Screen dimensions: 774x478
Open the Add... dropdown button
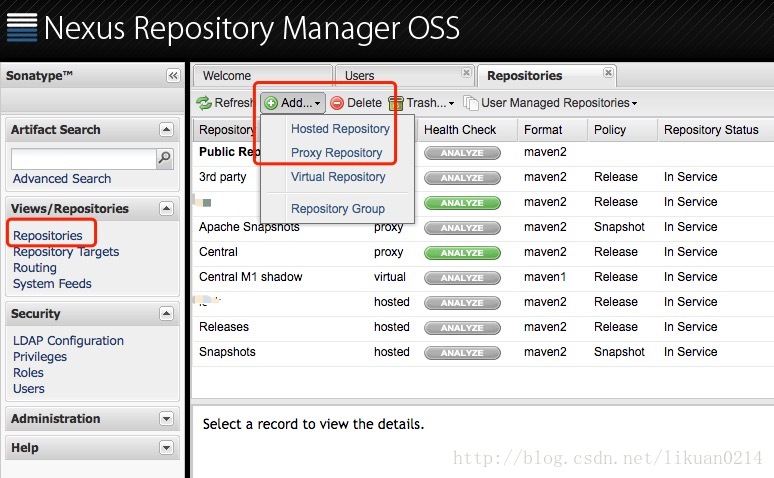[293, 103]
